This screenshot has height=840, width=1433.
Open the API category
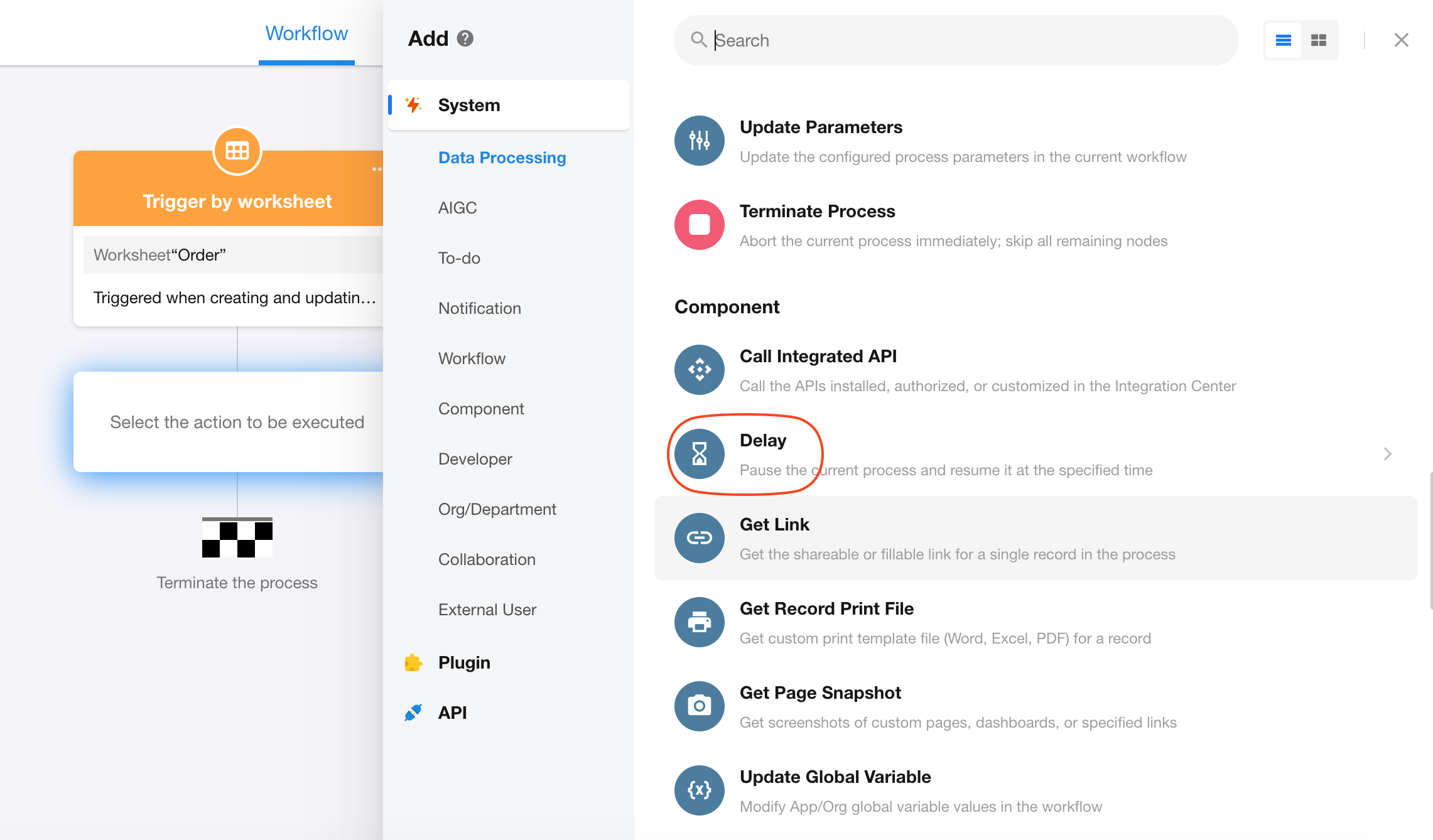452,713
